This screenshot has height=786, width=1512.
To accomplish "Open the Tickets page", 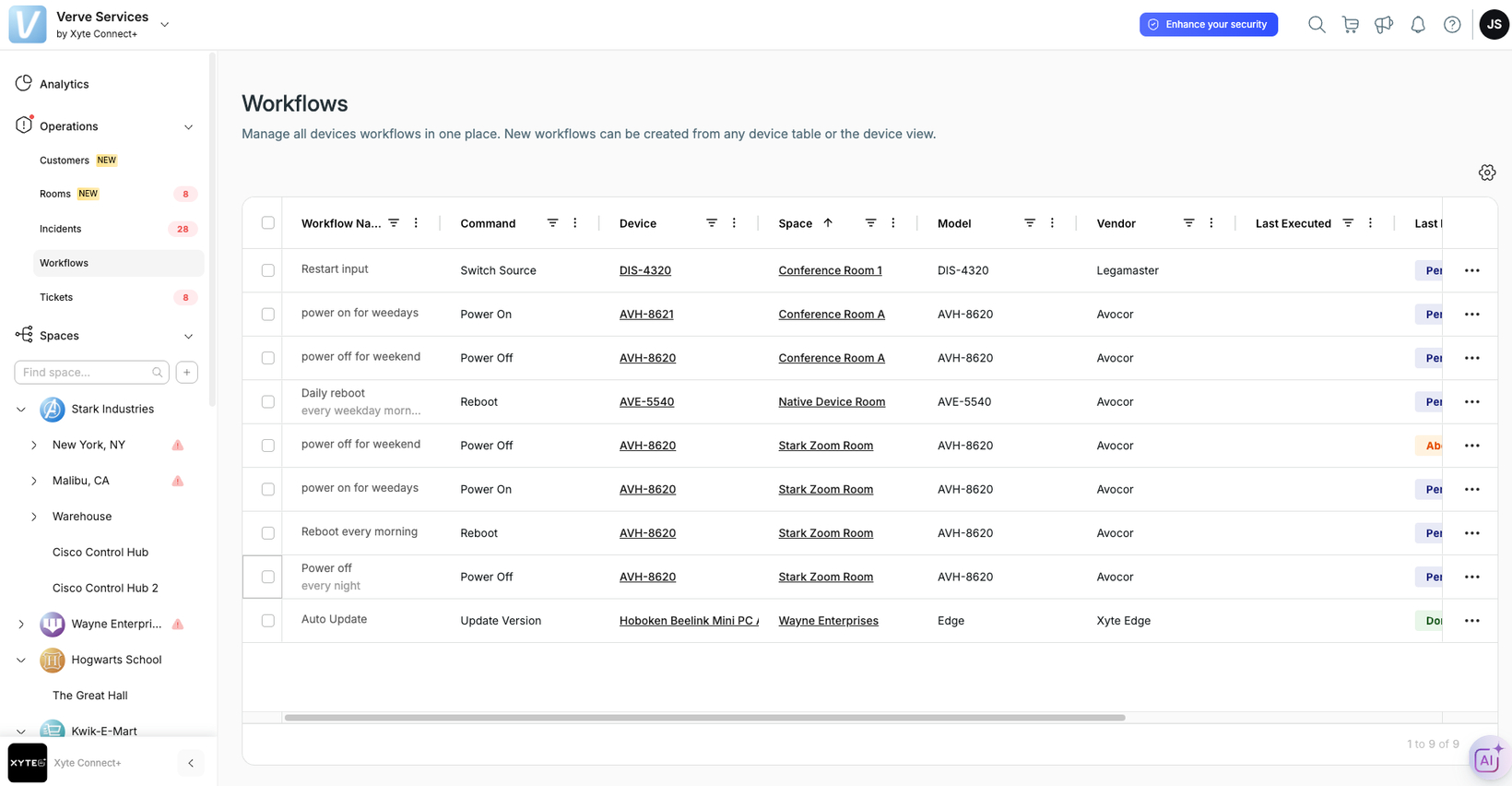I will pos(56,297).
